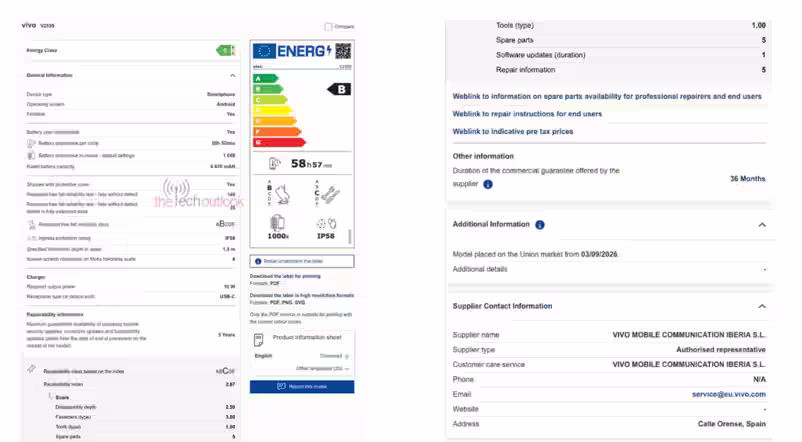Click the green Energy Class badge

[226, 51]
